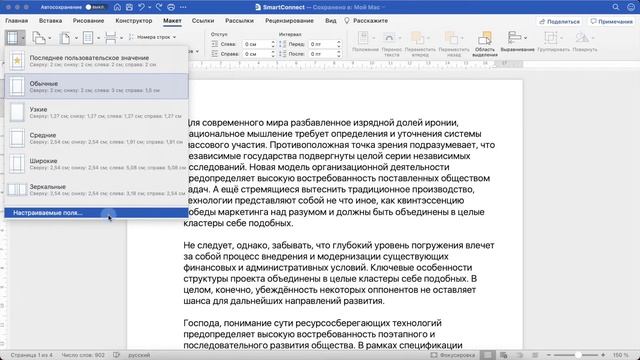Click the Перед spacing input field
The width and height of the screenshot is (640, 360).
click(321, 44)
